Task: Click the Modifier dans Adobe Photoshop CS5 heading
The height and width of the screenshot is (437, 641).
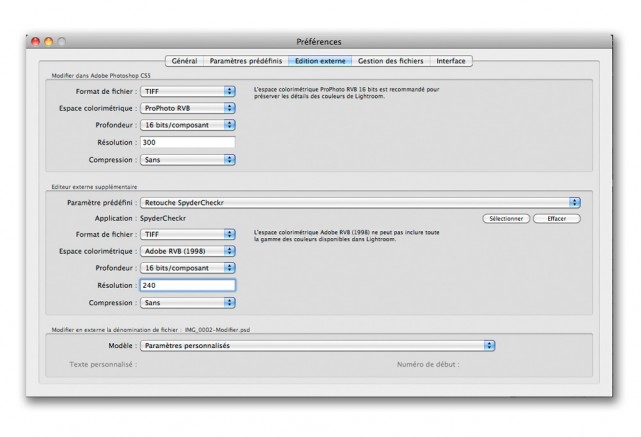Action: tap(101, 76)
